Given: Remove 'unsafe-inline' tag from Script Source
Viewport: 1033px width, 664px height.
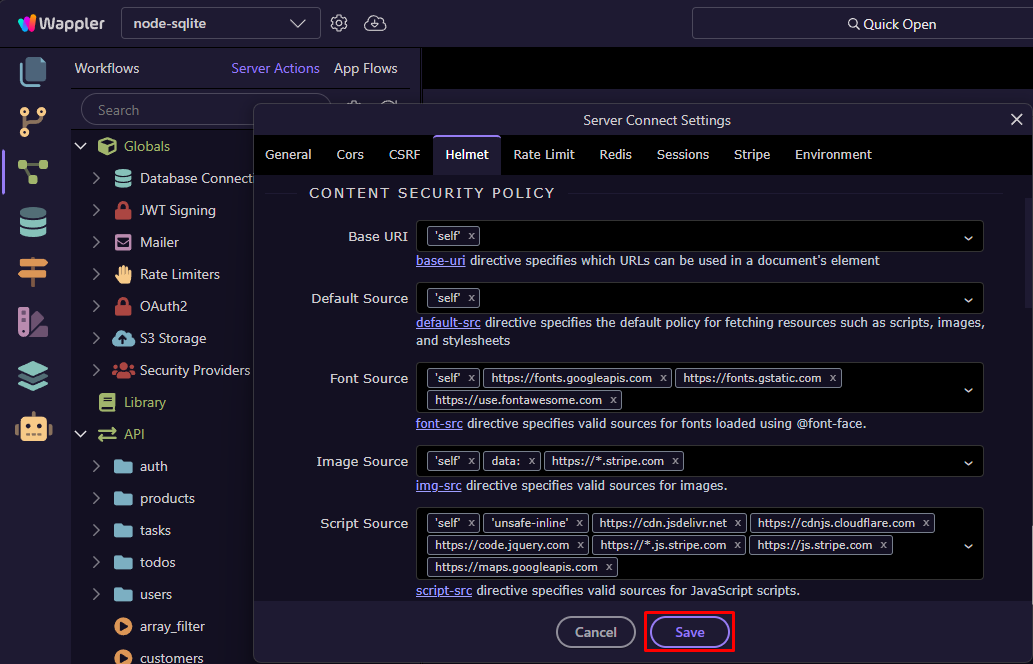Looking at the screenshot, I should click(579, 523).
